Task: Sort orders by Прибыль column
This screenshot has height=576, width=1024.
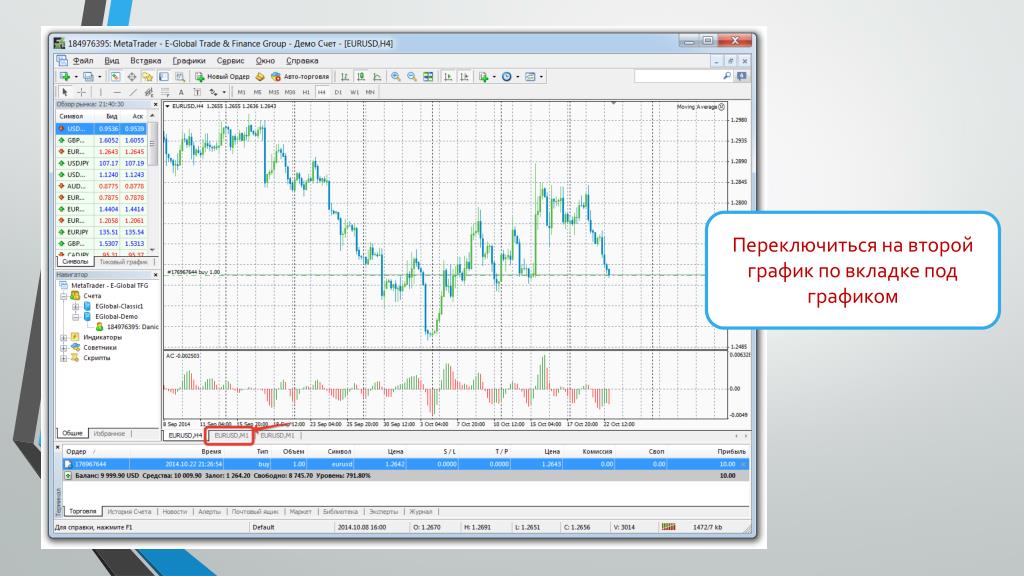Action: pyautogui.click(x=731, y=452)
